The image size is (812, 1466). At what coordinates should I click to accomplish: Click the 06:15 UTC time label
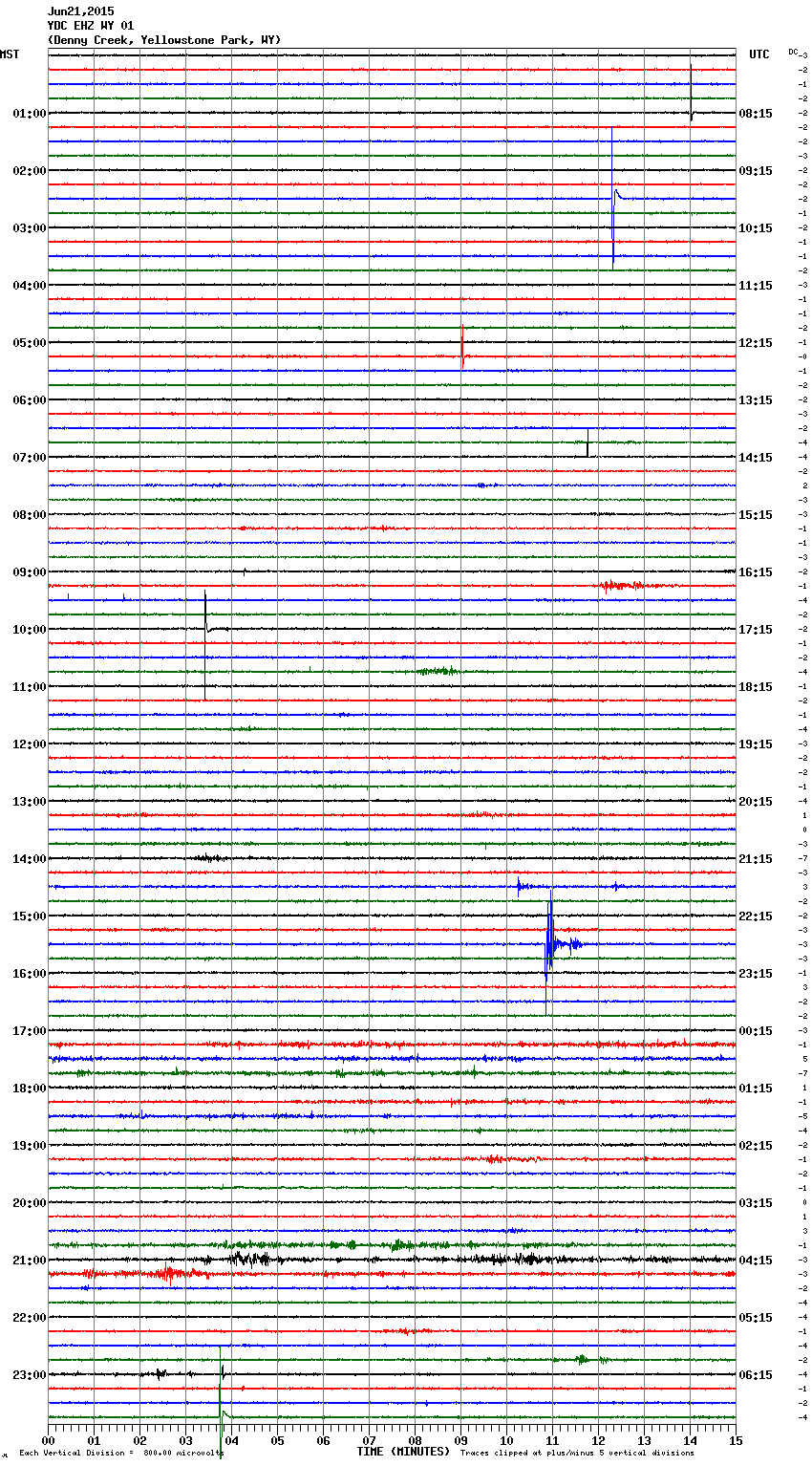pos(756,1375)
